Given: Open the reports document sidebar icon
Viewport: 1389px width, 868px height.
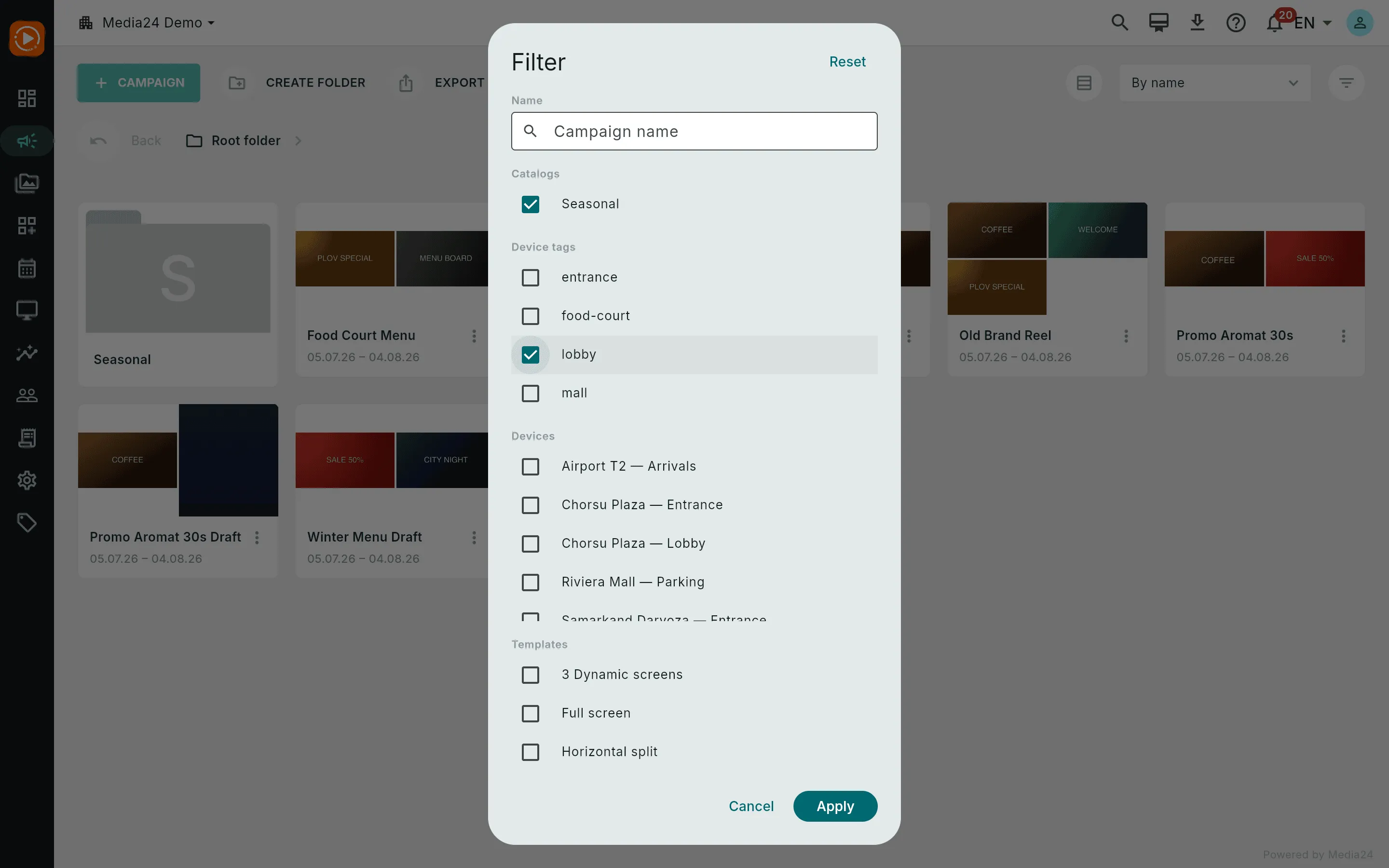Looking at the screenshot, I should (x=27, y=438).
